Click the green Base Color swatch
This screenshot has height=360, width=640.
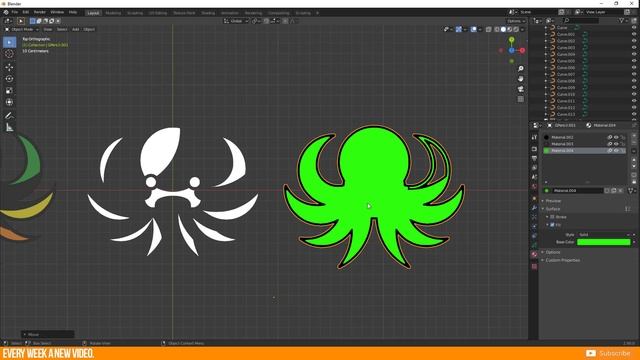[x=604, y=242]
